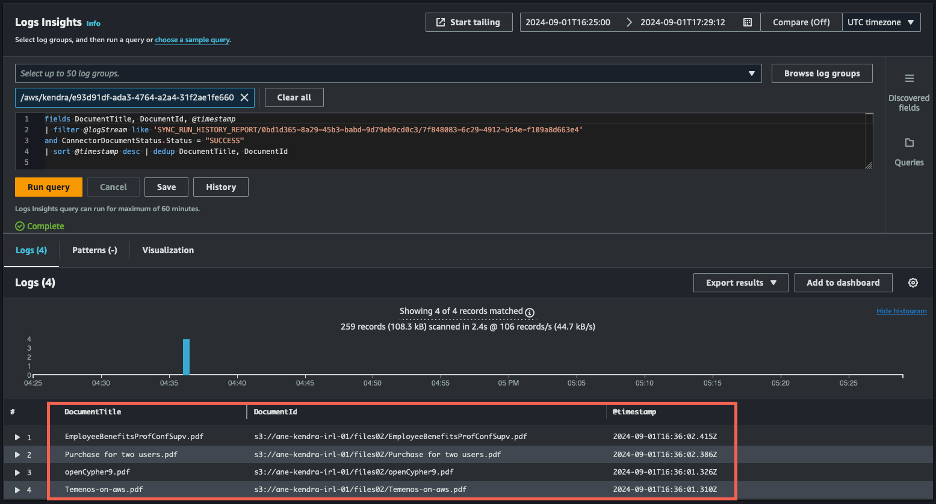Open the Export results dropdown
Screen dimensions: 936x504
tap(740, 283)
